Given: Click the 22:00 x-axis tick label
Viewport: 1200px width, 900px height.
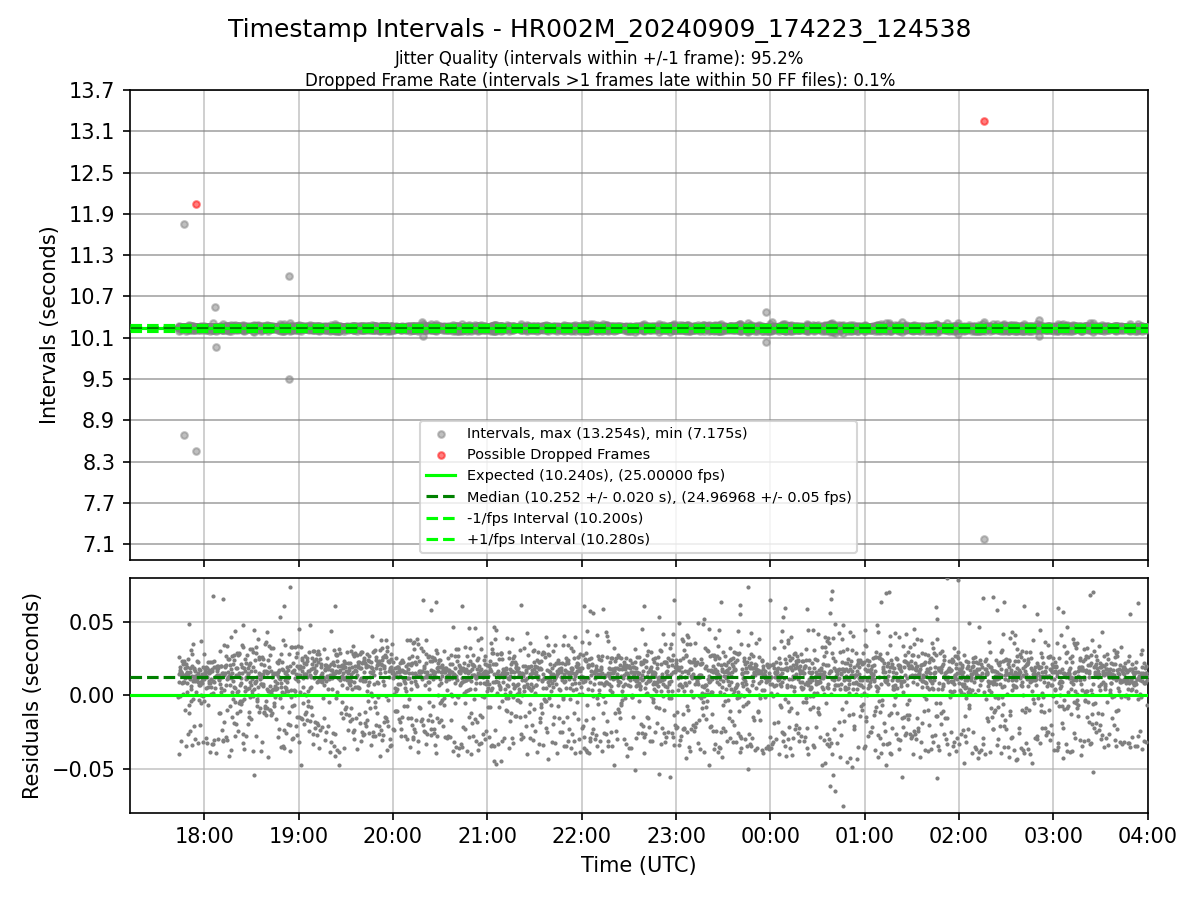Looking at the screenshot, I should click(581, 836).
